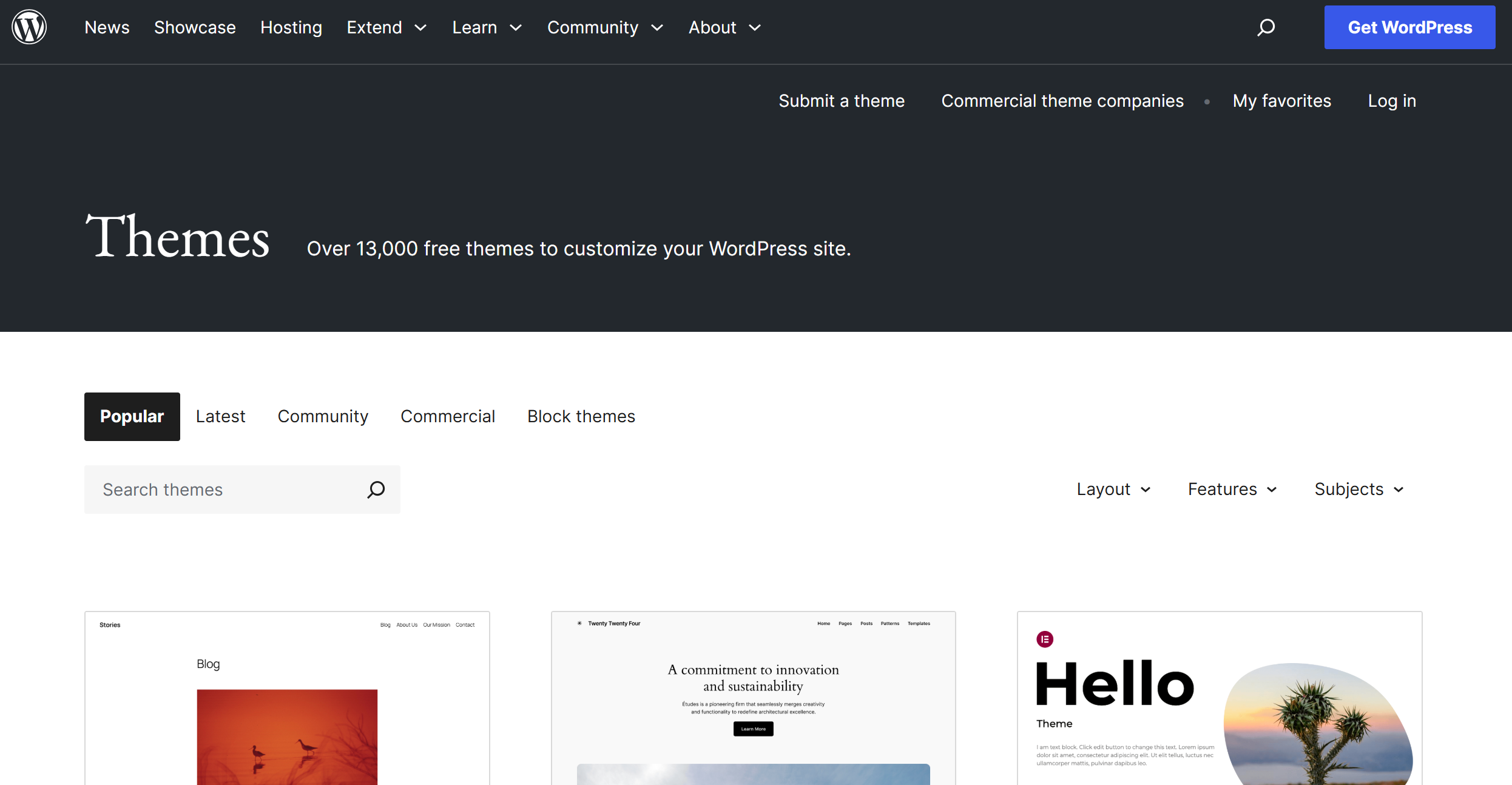Click the magnifier icon in Search themes box
The height and width of the screenshot is (785, 1512).
click(x=376, y=490)
